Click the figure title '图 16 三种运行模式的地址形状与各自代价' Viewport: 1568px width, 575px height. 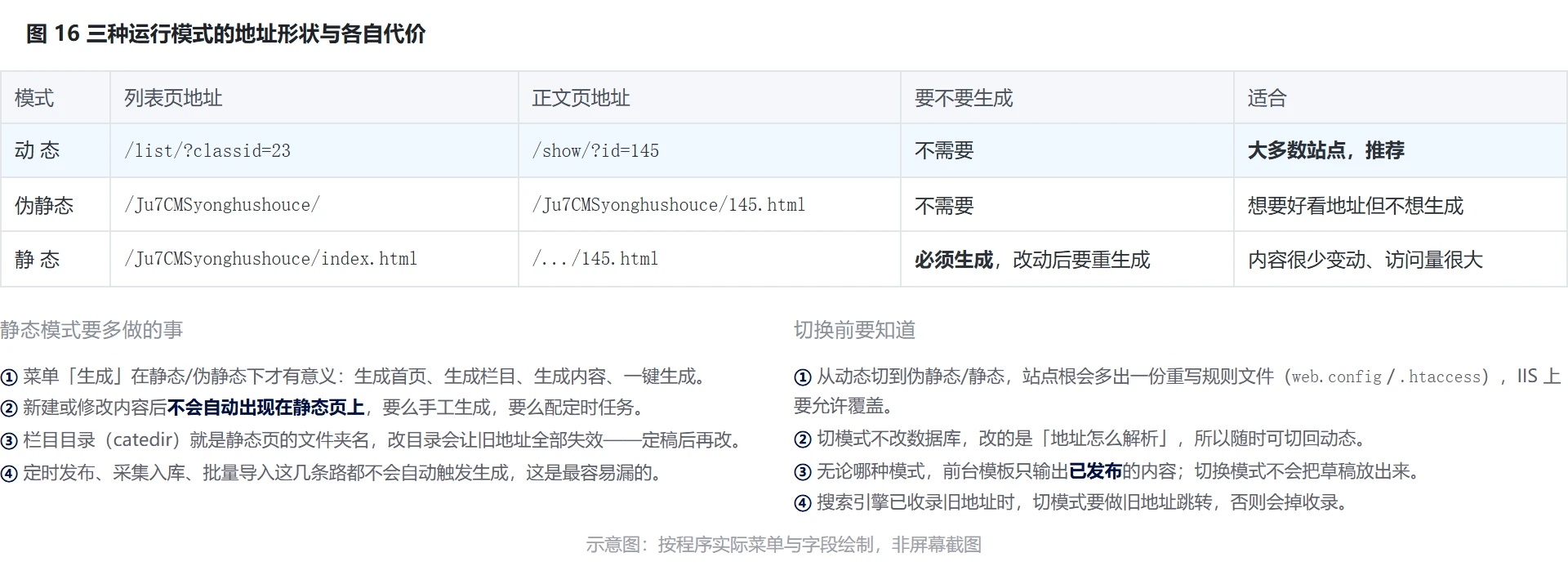[225, 33]
